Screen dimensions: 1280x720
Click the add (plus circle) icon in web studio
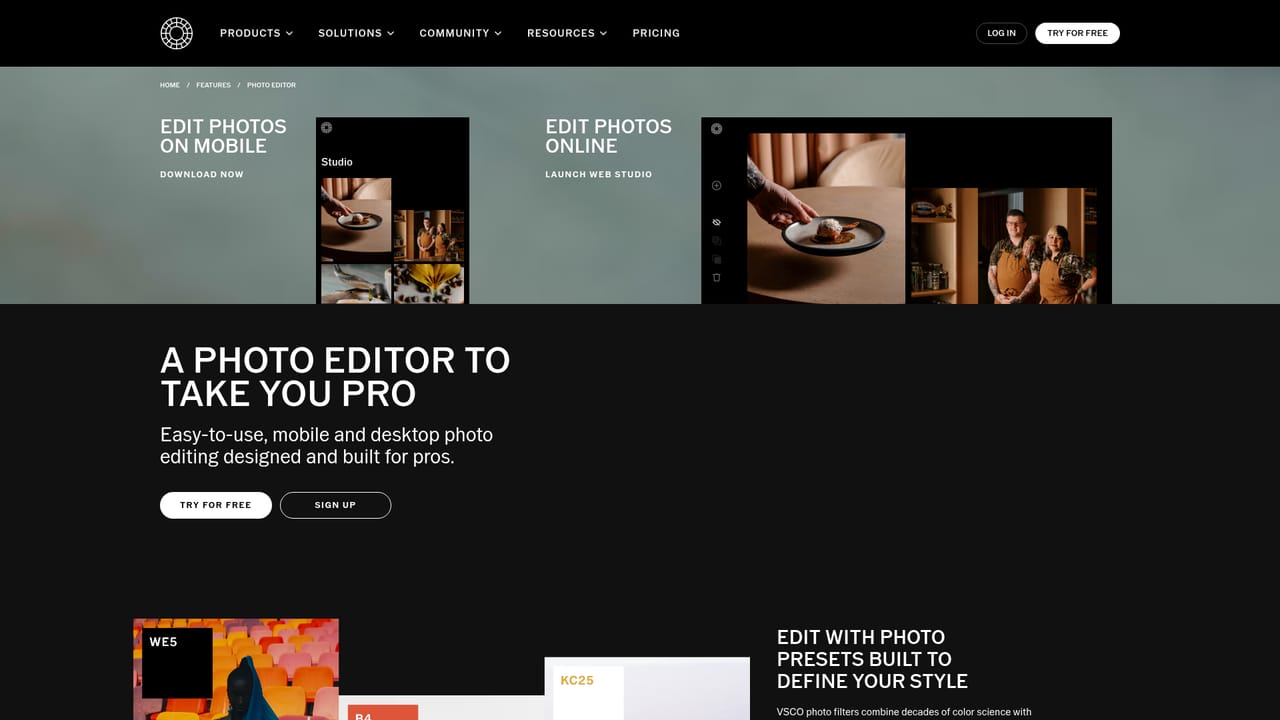click(x=716, y=186)
